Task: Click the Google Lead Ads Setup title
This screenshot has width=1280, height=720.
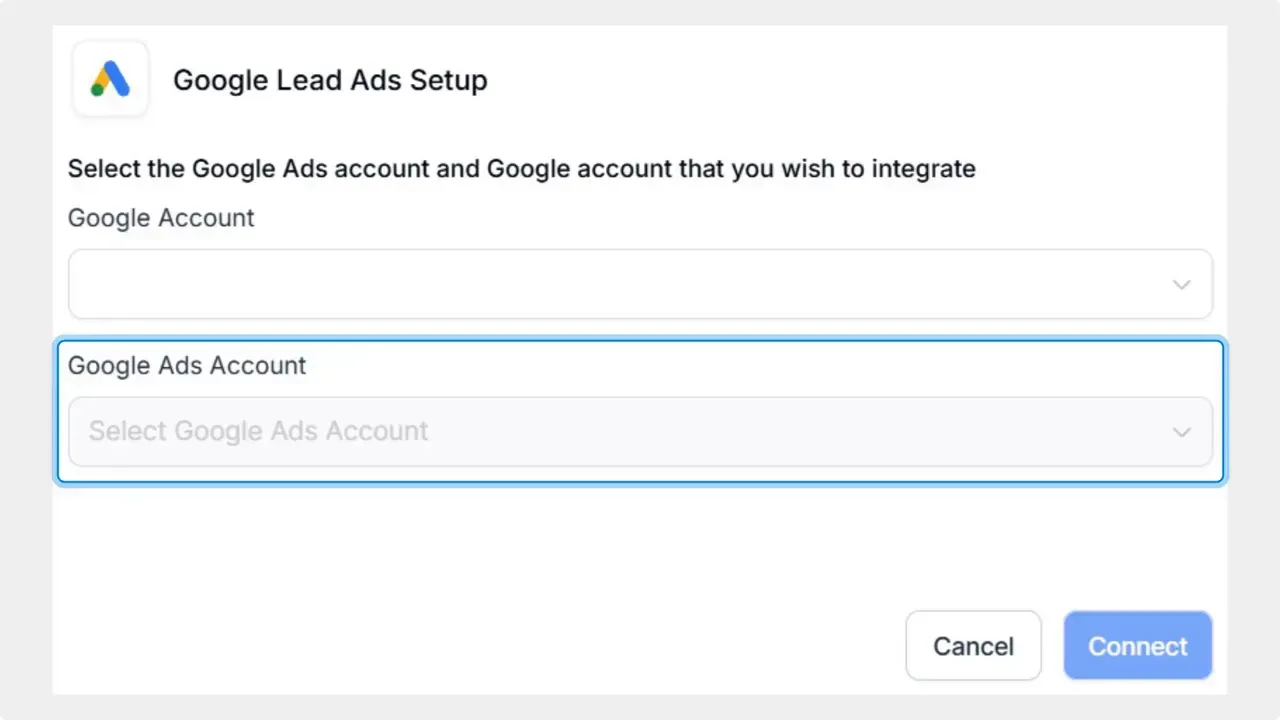Action: tap(330, 80)
